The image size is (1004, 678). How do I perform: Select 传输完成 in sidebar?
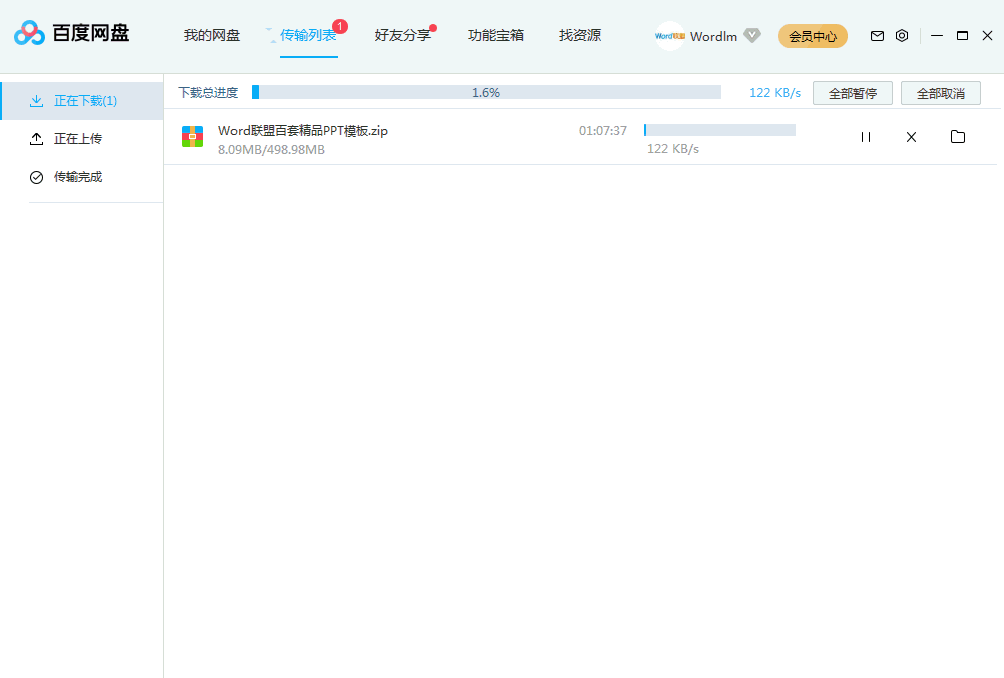(82, 177)
